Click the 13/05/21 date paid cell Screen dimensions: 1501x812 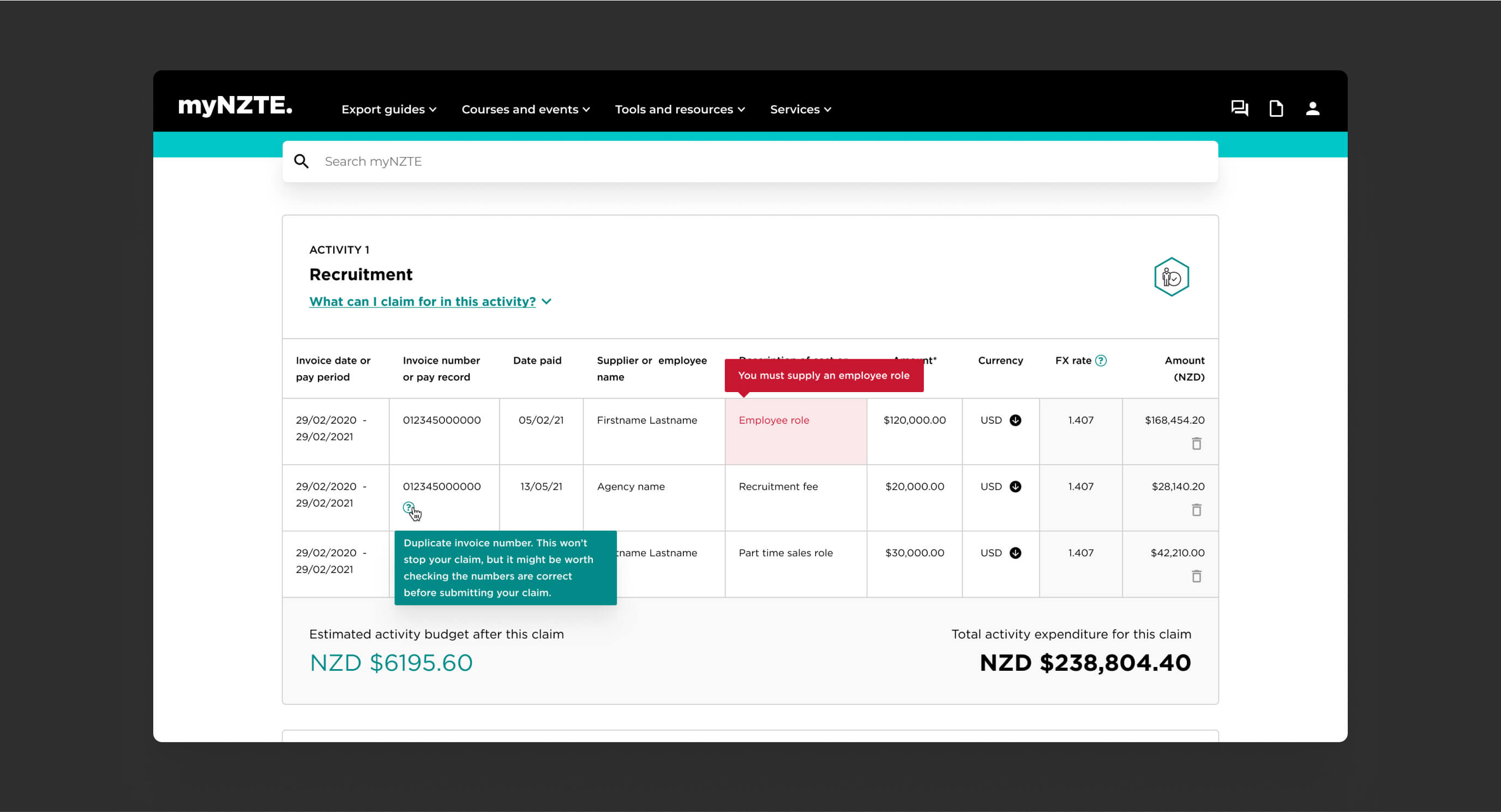tap(541, 498)
